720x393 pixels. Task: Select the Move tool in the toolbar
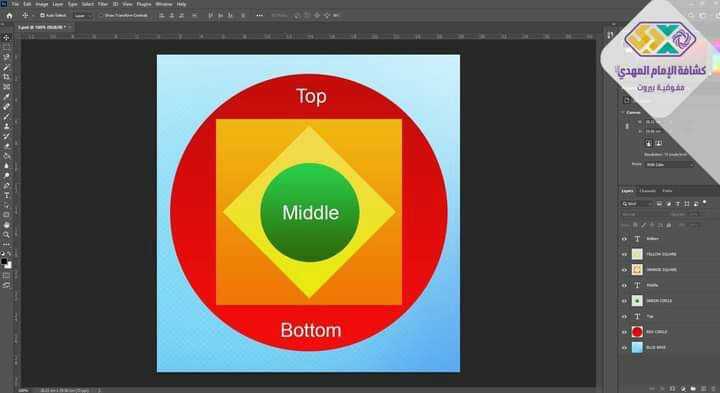click(6, 37)
